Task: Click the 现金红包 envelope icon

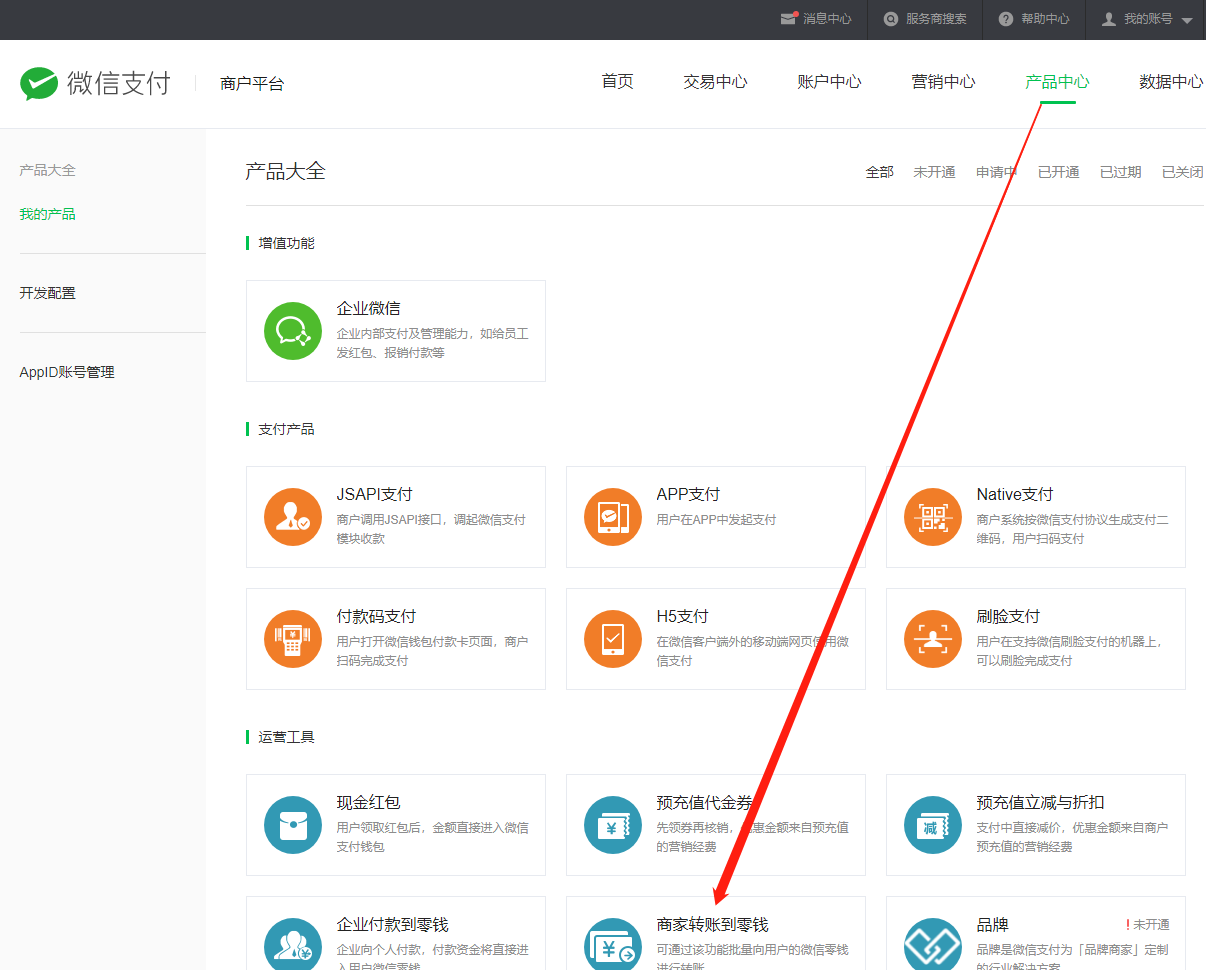Action: (x=293, y=825)
